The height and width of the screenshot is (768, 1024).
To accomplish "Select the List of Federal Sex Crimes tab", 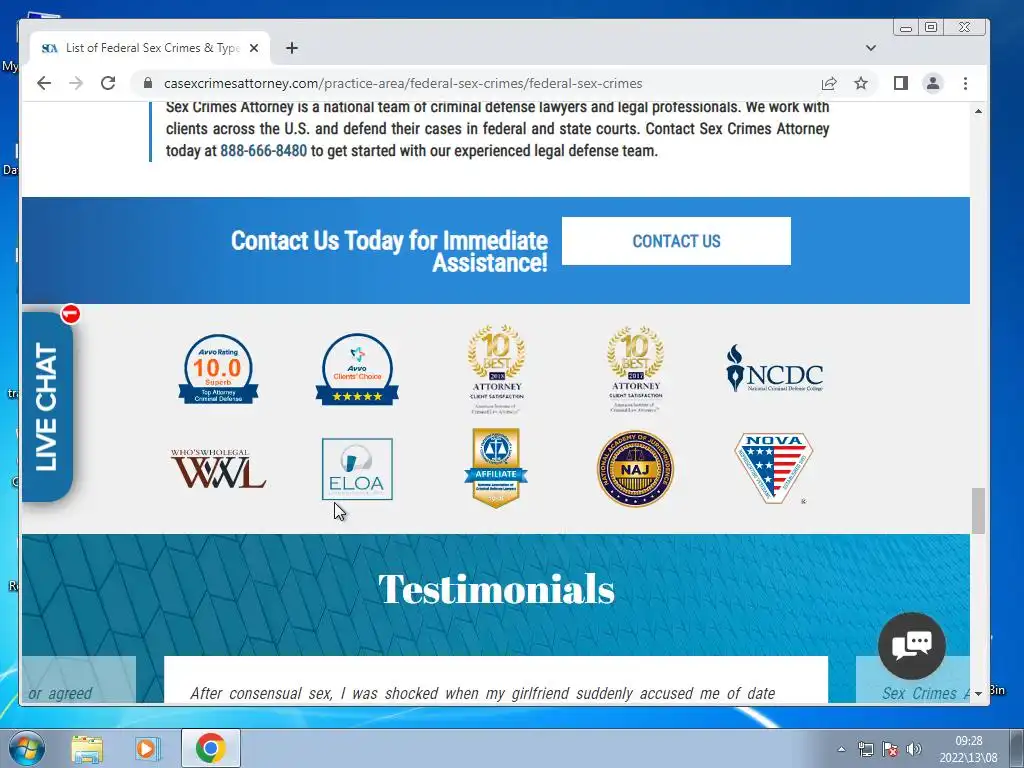I will [x=150, y=48].
